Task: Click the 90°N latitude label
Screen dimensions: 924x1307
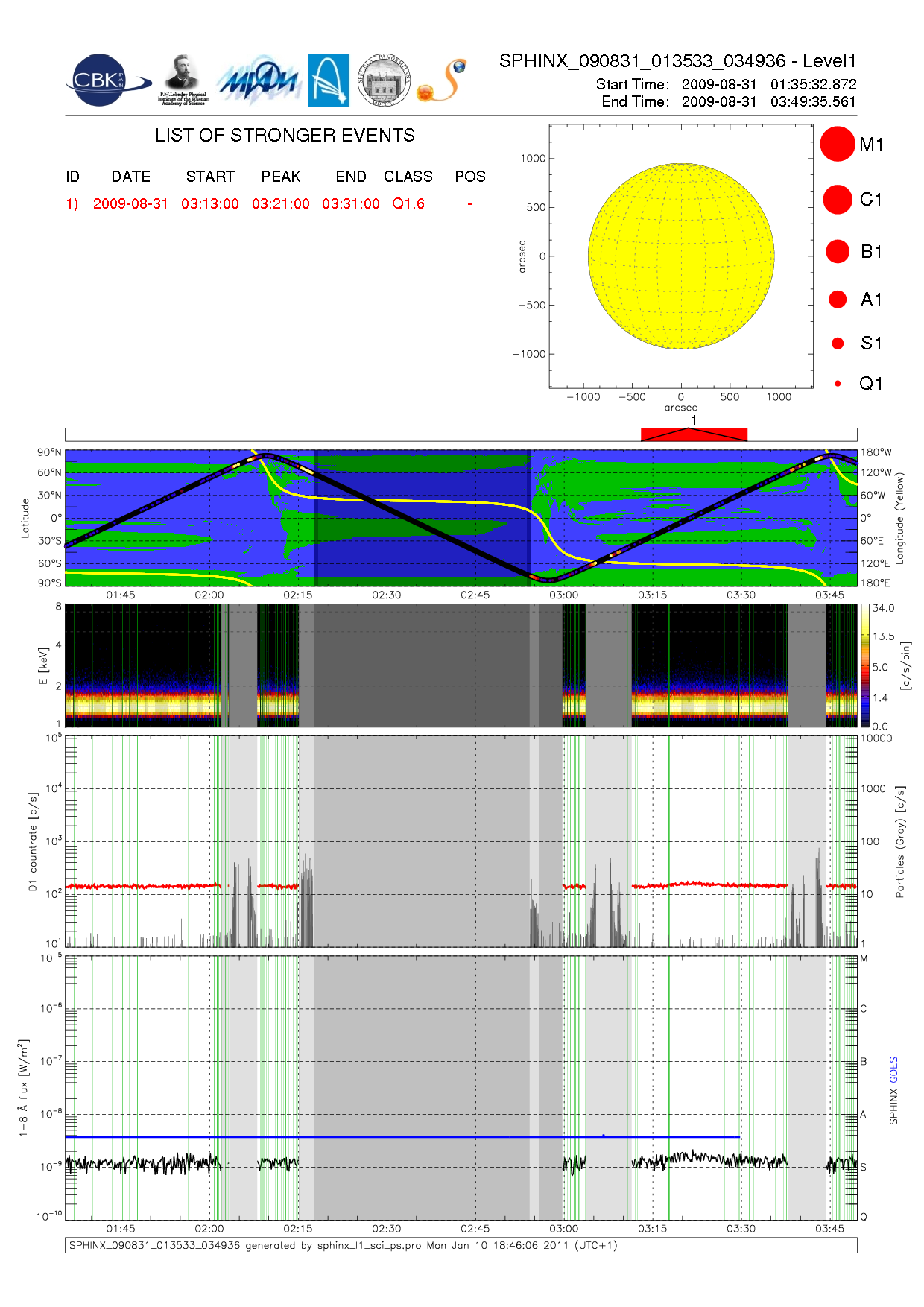Action: pos(50,452)
